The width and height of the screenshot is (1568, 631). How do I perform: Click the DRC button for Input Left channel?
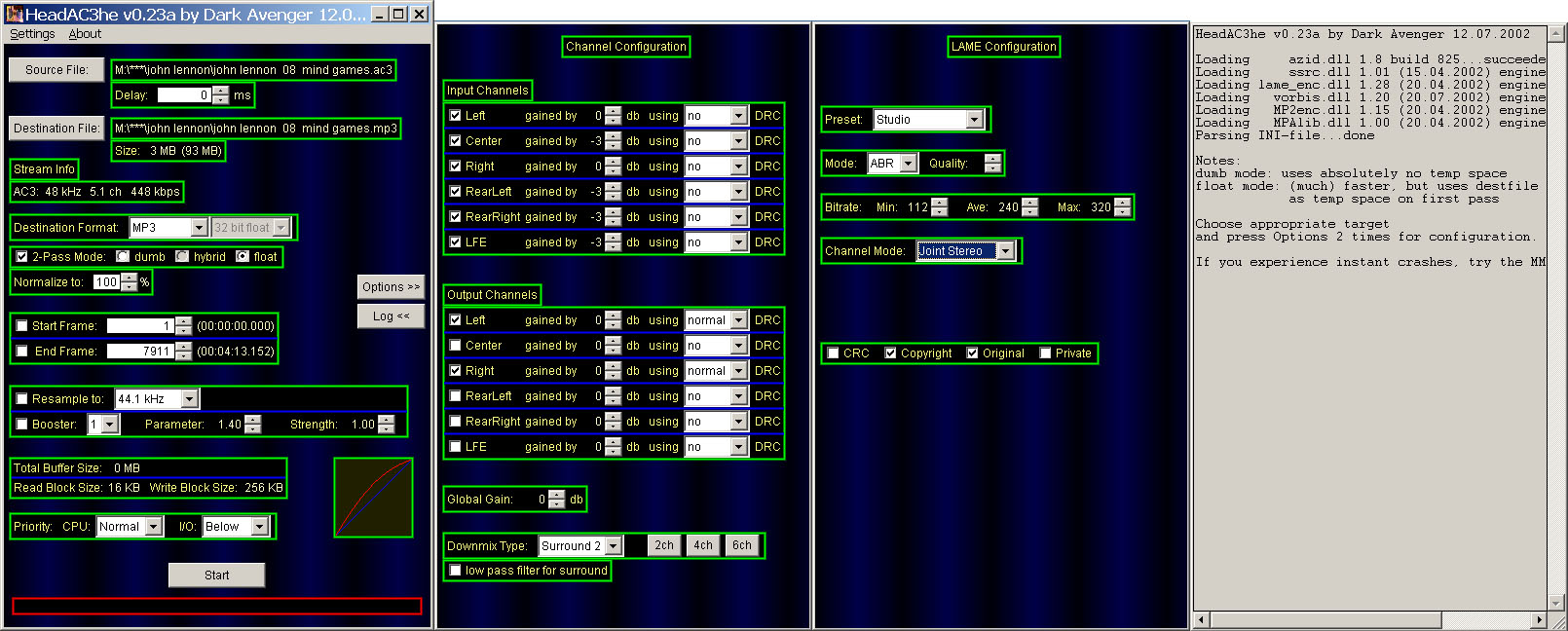pyautogui.click(x=767, y=116)
